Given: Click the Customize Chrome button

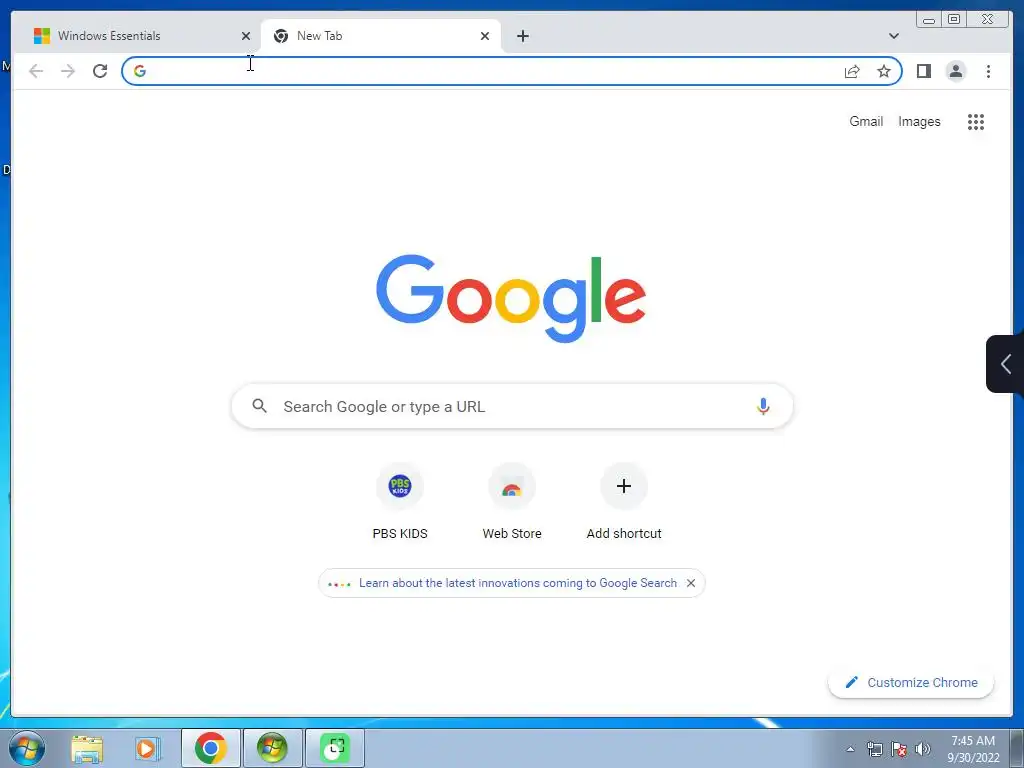Looking at the screenshot, I should pos(911,682).
